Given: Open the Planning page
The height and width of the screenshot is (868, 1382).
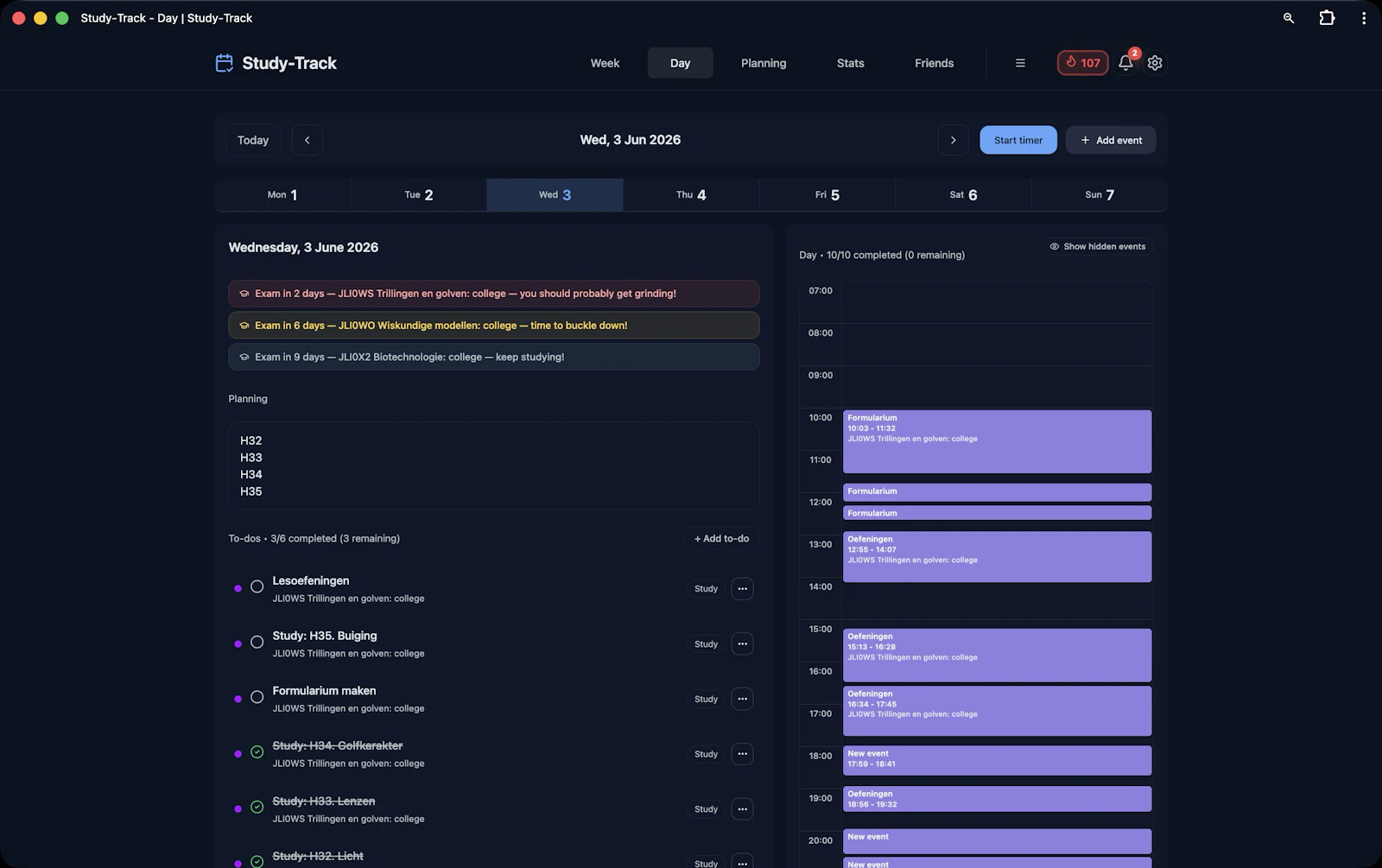Looking at the screenshot, I should pyautogui.click(x=764, y=63).
